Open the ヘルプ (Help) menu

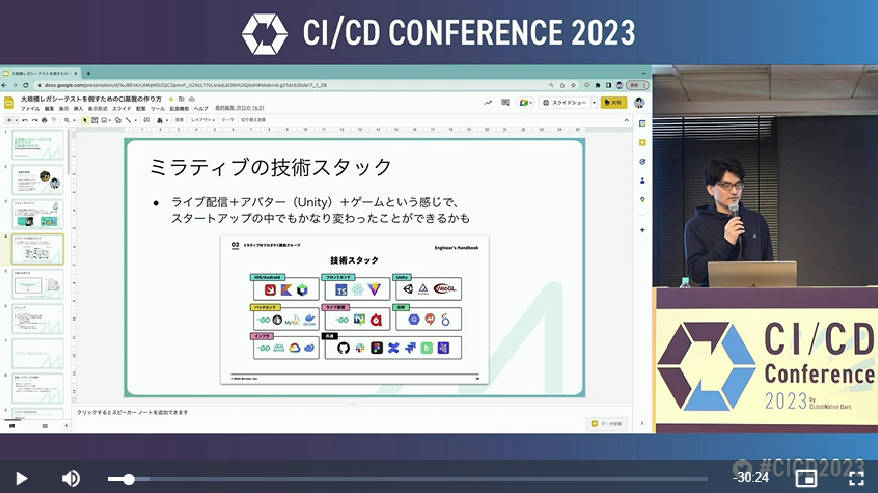pos(201,109)
